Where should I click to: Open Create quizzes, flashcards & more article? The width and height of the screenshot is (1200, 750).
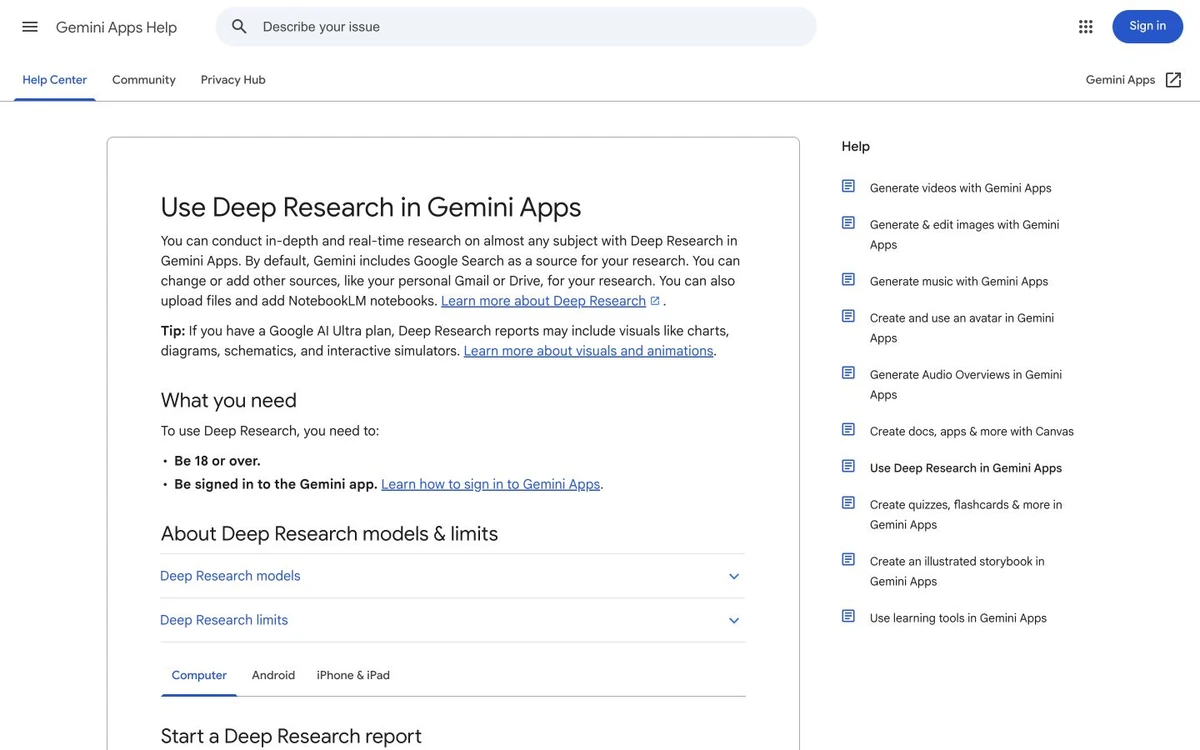coord(966,514)
